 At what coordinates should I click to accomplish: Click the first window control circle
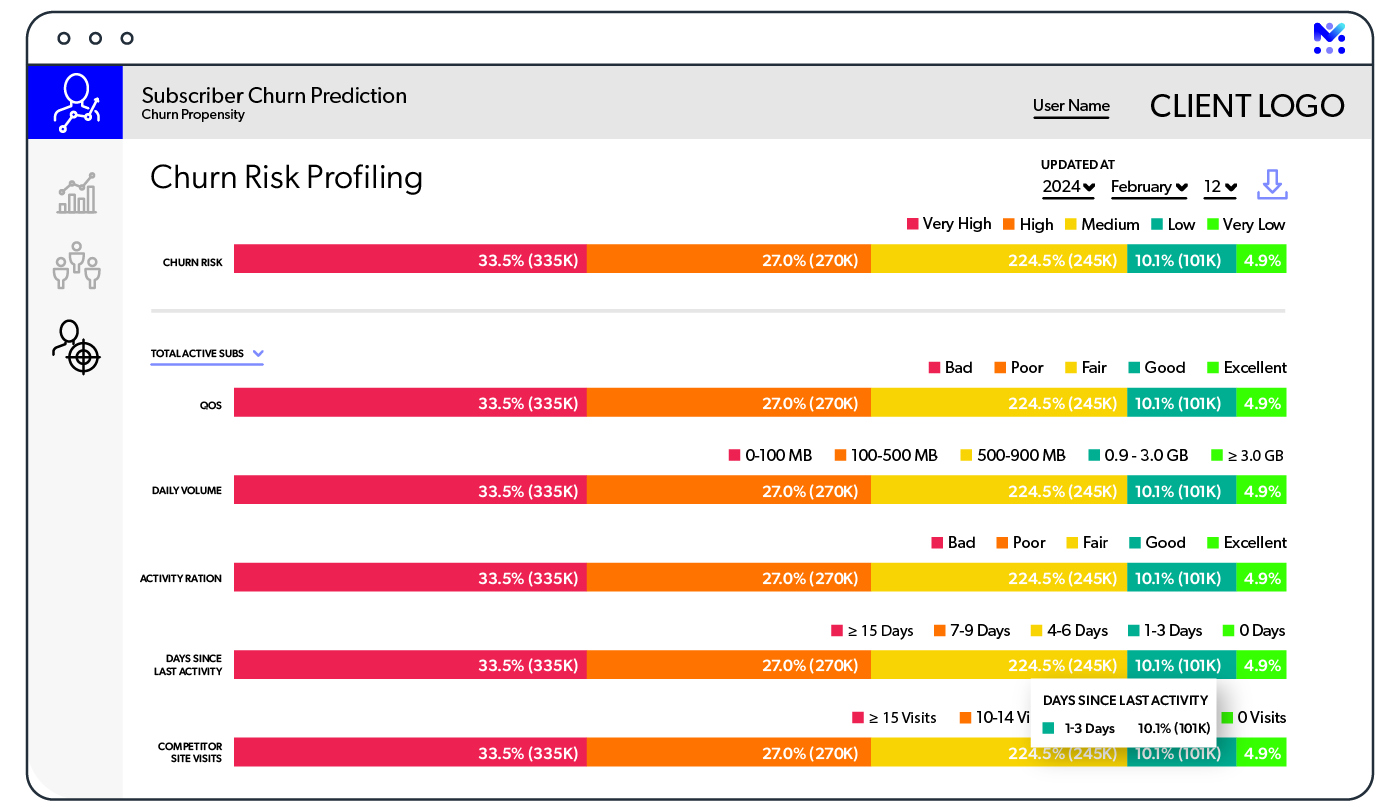tap(64, 39)
